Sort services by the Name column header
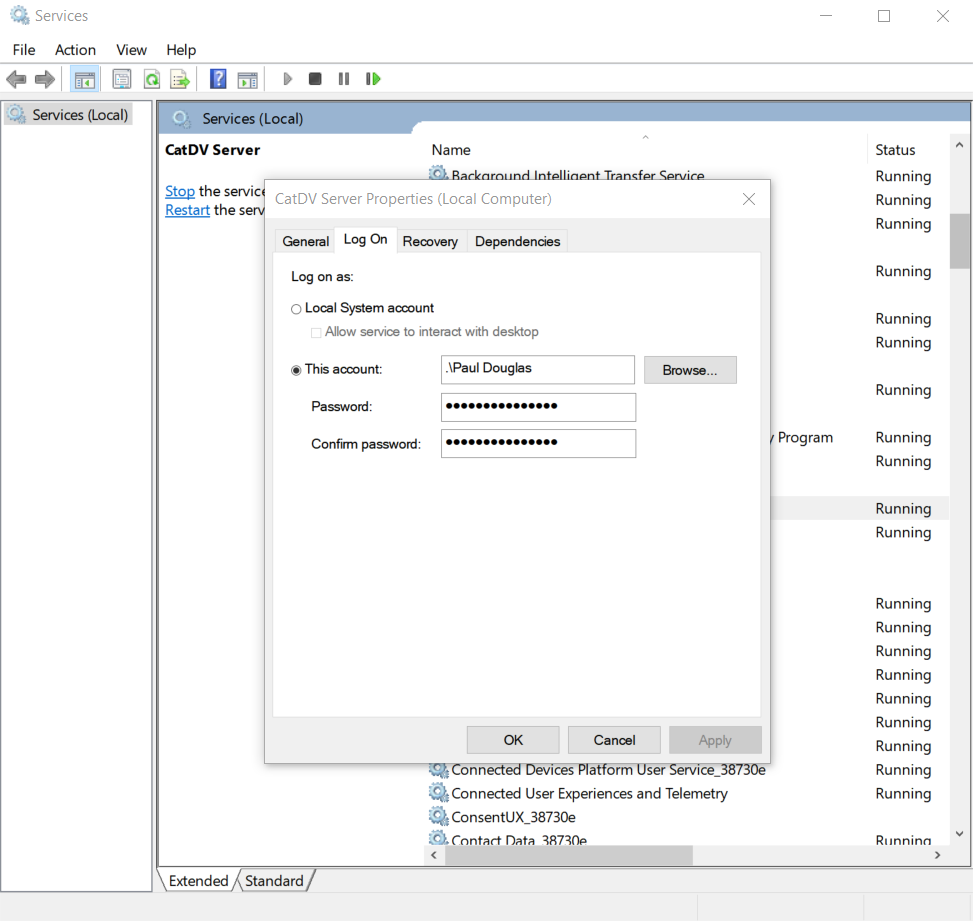Screen dimensions: 973x921 pyautogui.click(x=451, y=150)
